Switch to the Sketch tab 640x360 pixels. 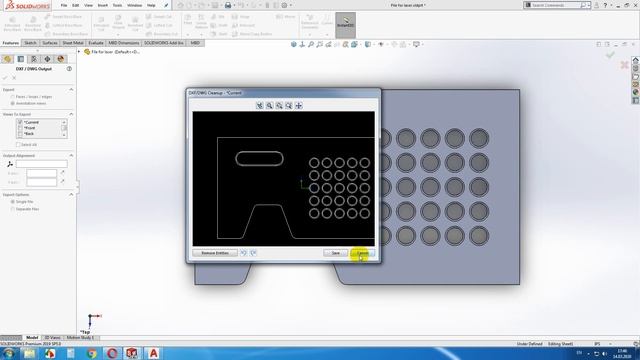click(30, 43)
